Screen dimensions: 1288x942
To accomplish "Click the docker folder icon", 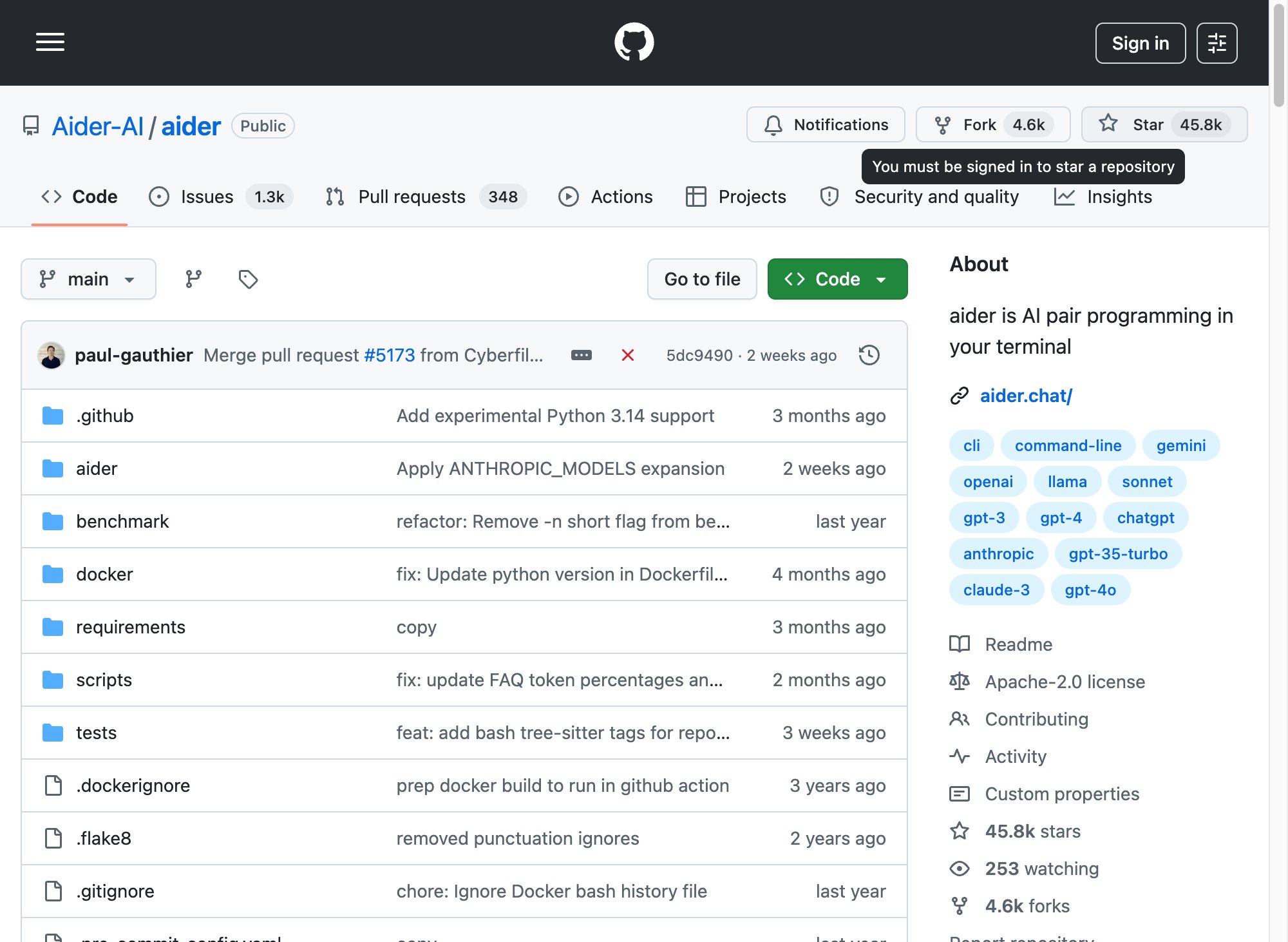I will pyautogui.click(x=53, y=574).
